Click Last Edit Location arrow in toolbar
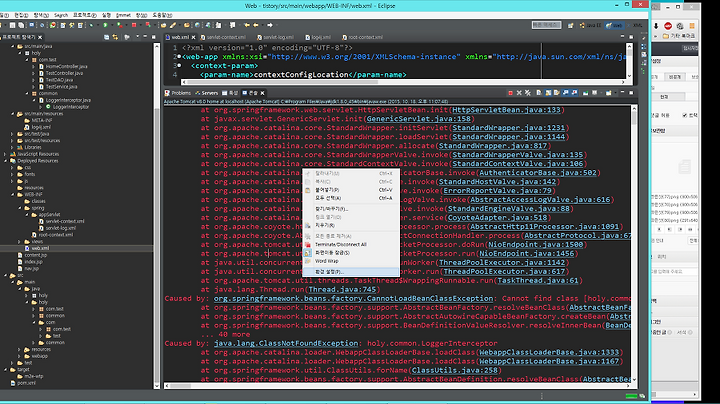The width and height of the screenshot is (720, 404). (246, 25)
